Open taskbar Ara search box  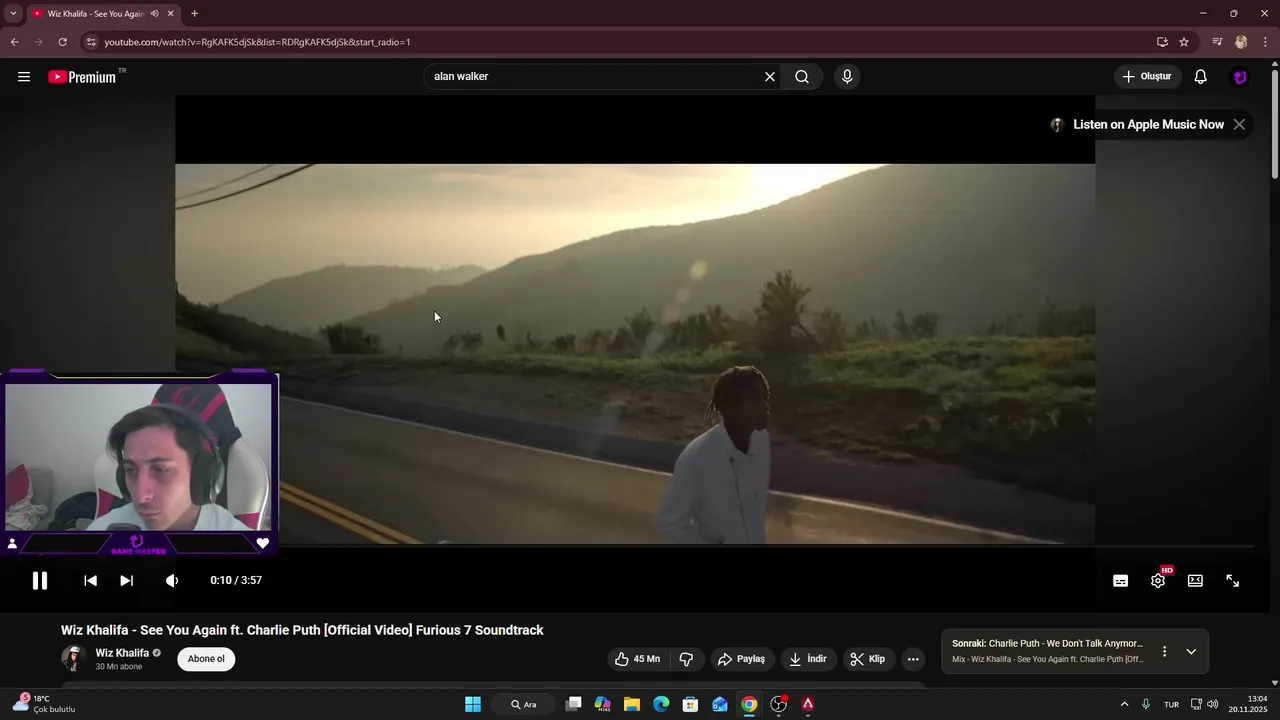pyautogui.click(x=524, y=704)
